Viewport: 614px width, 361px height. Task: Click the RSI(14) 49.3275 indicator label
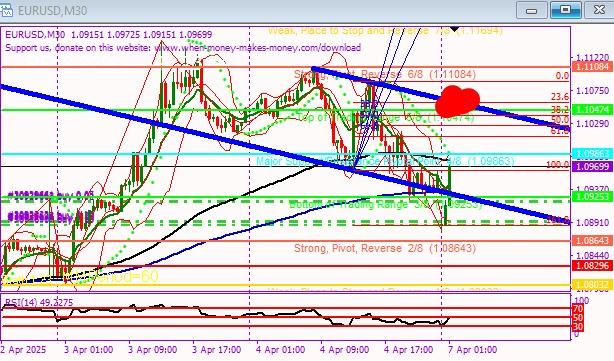tap(38, 302)
